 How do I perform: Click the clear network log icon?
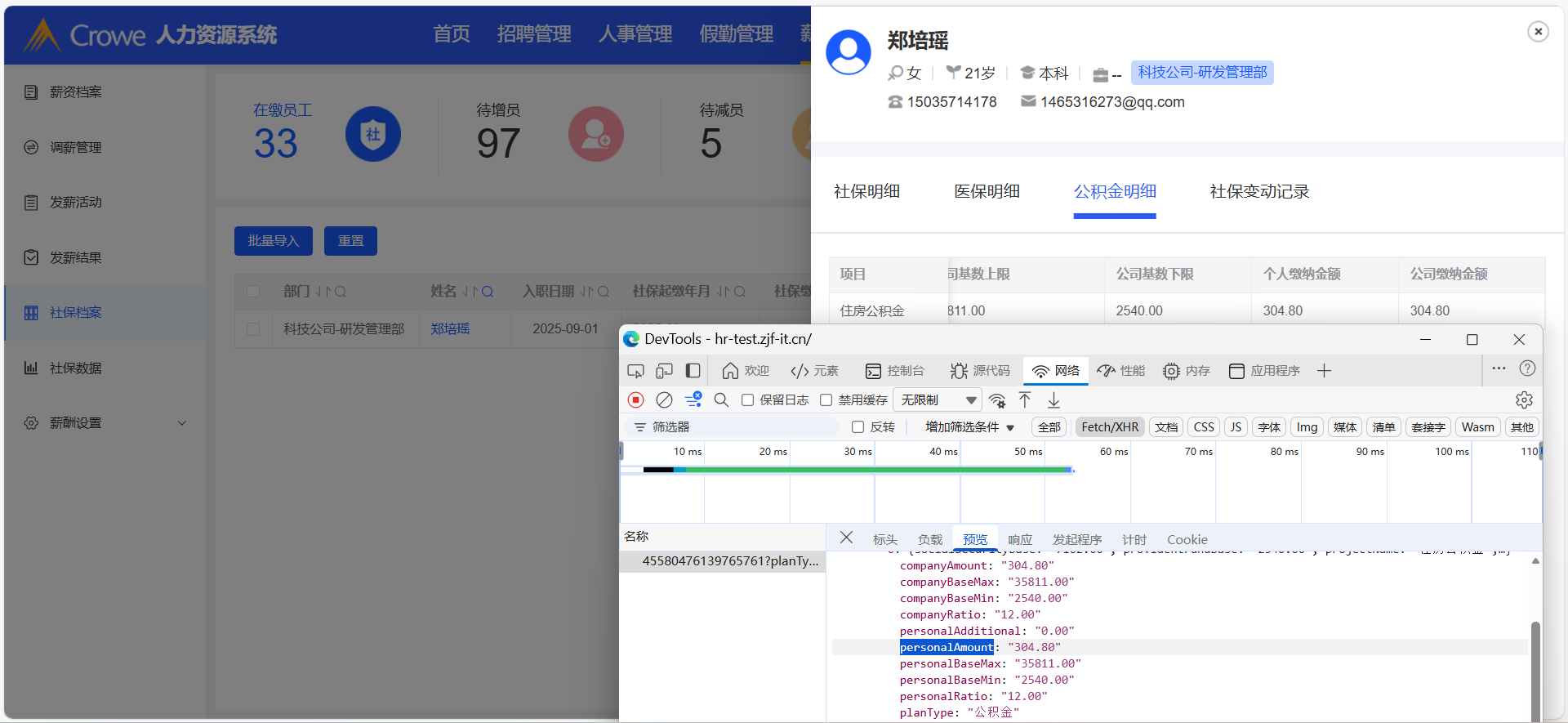[x=664, y=399]
